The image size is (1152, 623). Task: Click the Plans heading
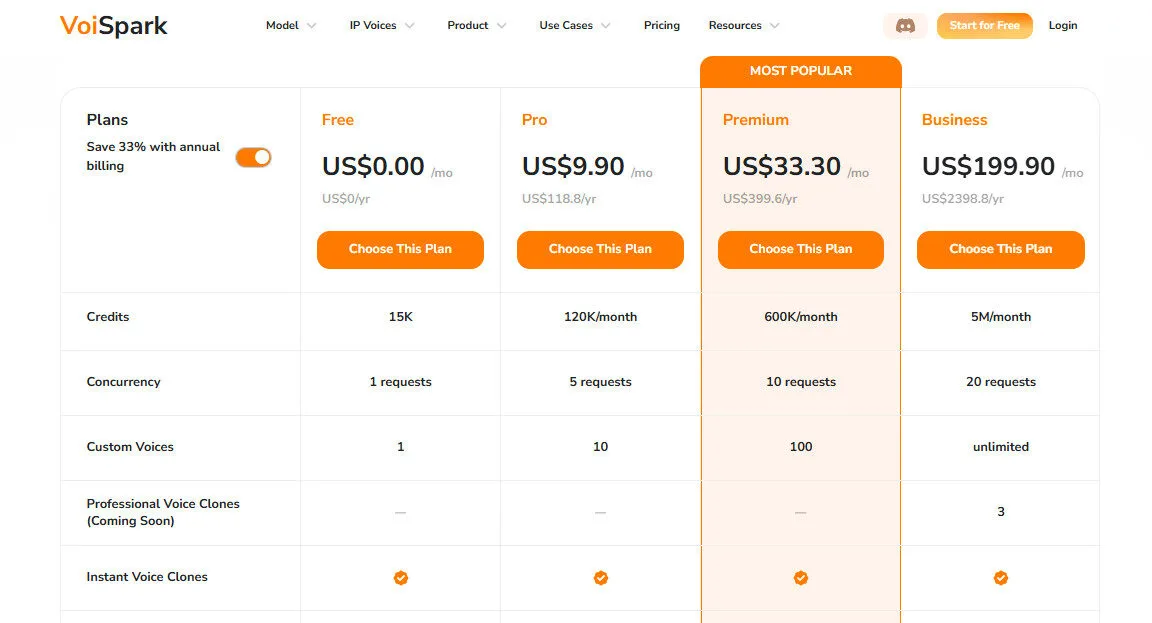107,120
